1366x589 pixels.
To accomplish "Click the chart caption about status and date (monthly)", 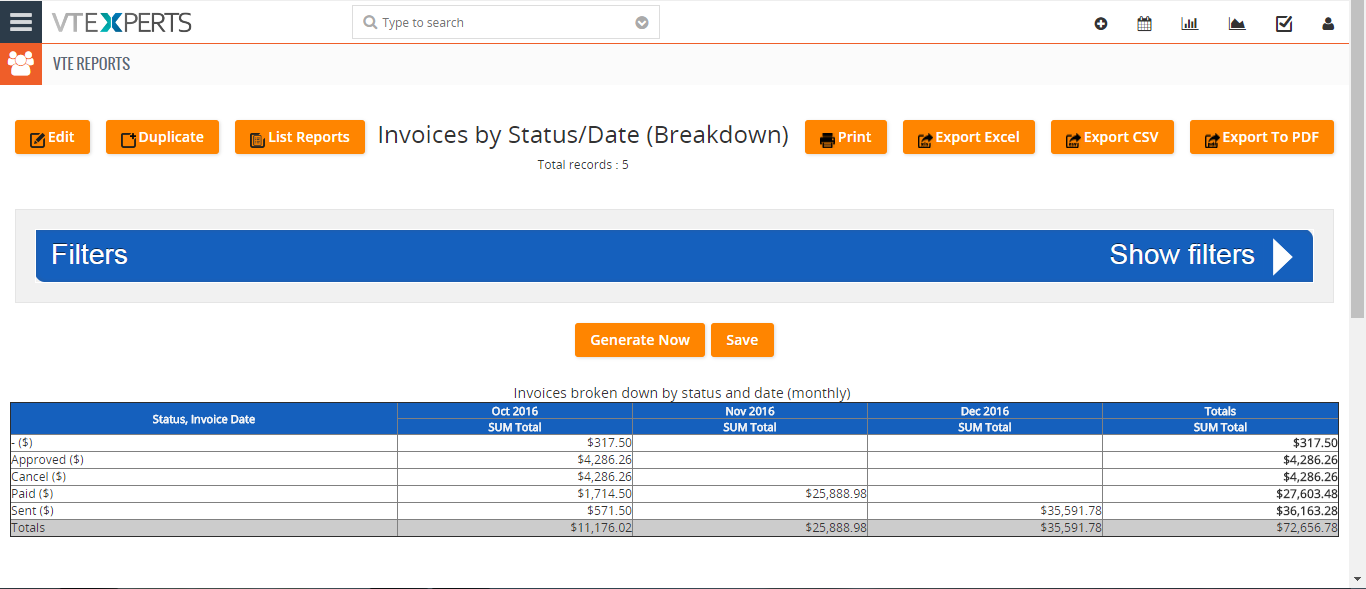I will coord(682,393).
